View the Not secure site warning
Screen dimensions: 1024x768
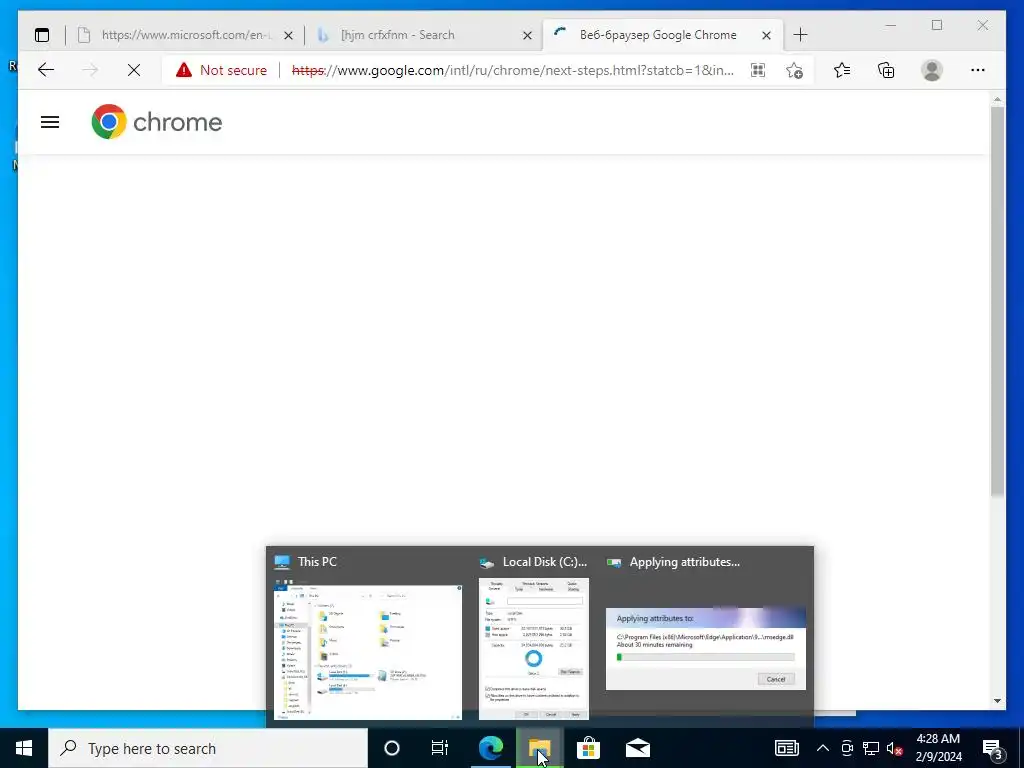click(x=222, y=70)
